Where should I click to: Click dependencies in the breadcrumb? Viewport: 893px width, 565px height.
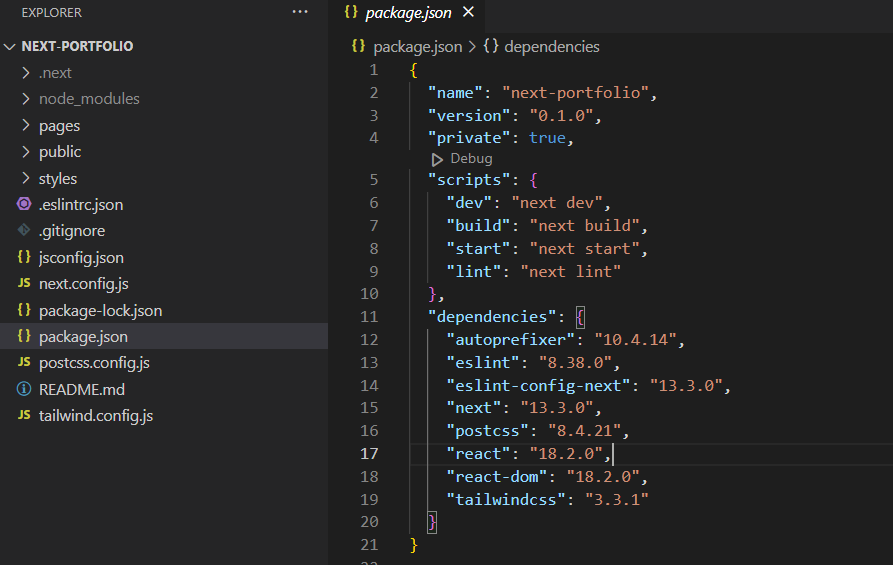(x=552, y=47)
